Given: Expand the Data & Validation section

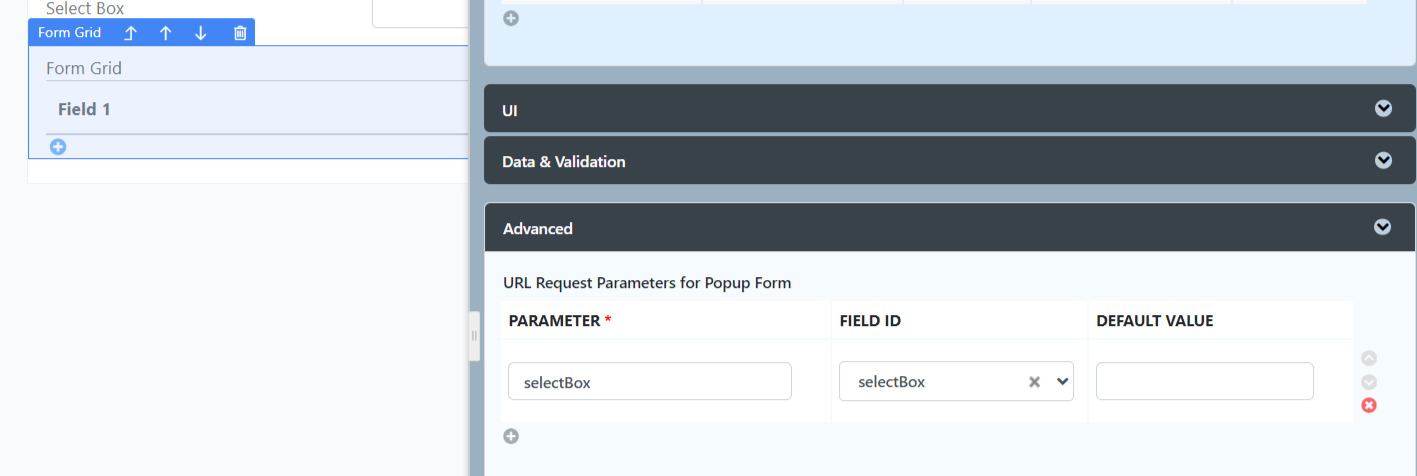Looking at the screenshot, I should [x=950, y=161].
